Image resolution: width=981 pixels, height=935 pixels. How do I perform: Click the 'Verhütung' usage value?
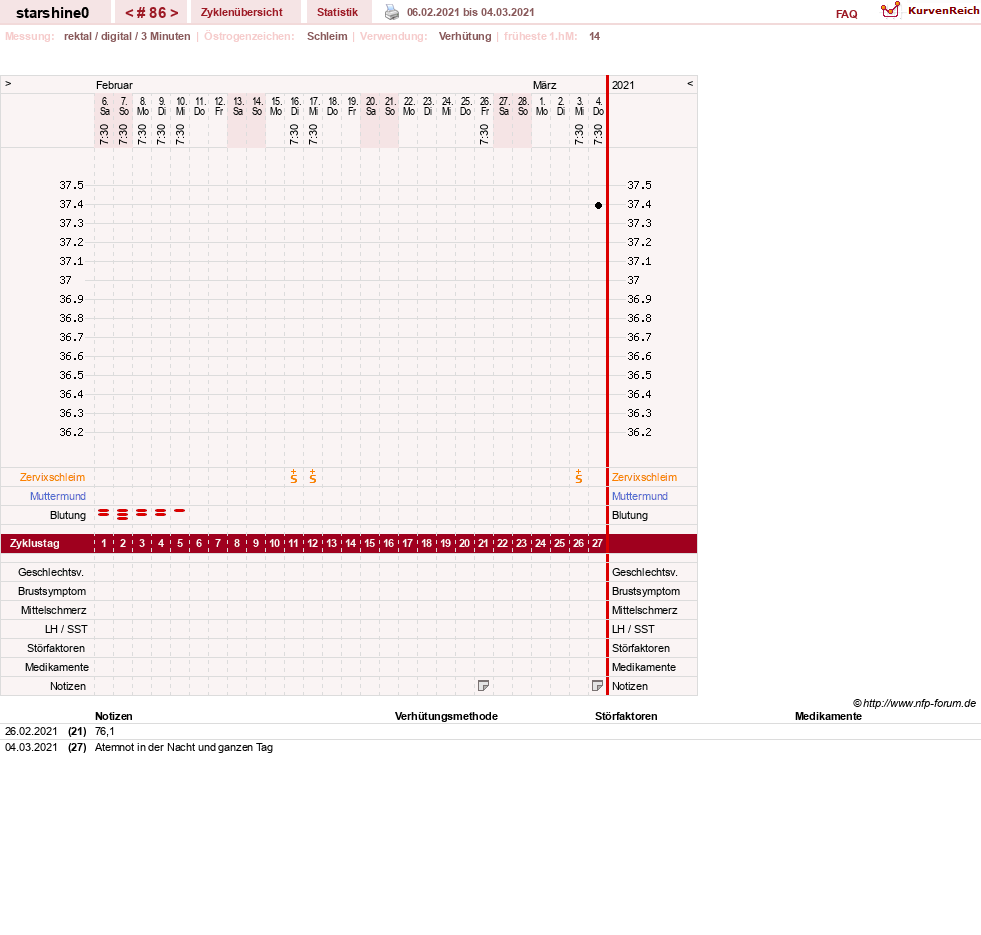coord(465,36)
